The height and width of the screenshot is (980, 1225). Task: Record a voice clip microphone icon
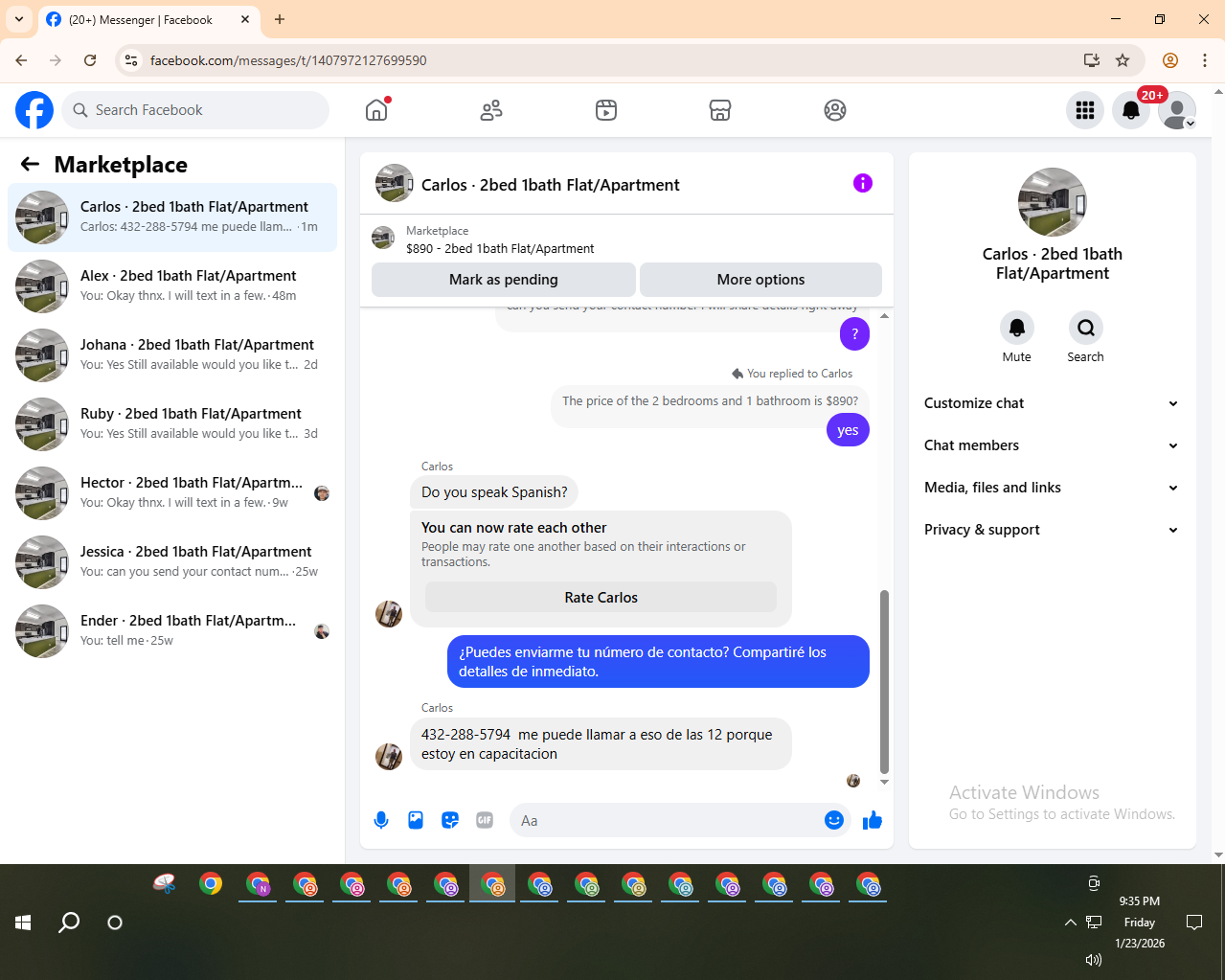tap(381, 820)
